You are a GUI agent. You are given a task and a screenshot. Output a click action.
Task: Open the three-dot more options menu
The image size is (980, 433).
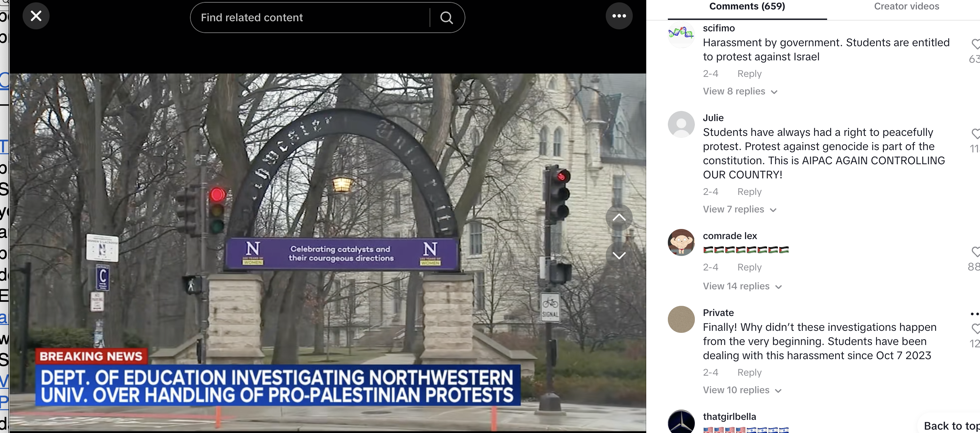pyautogui.click(x=619, y=16)
